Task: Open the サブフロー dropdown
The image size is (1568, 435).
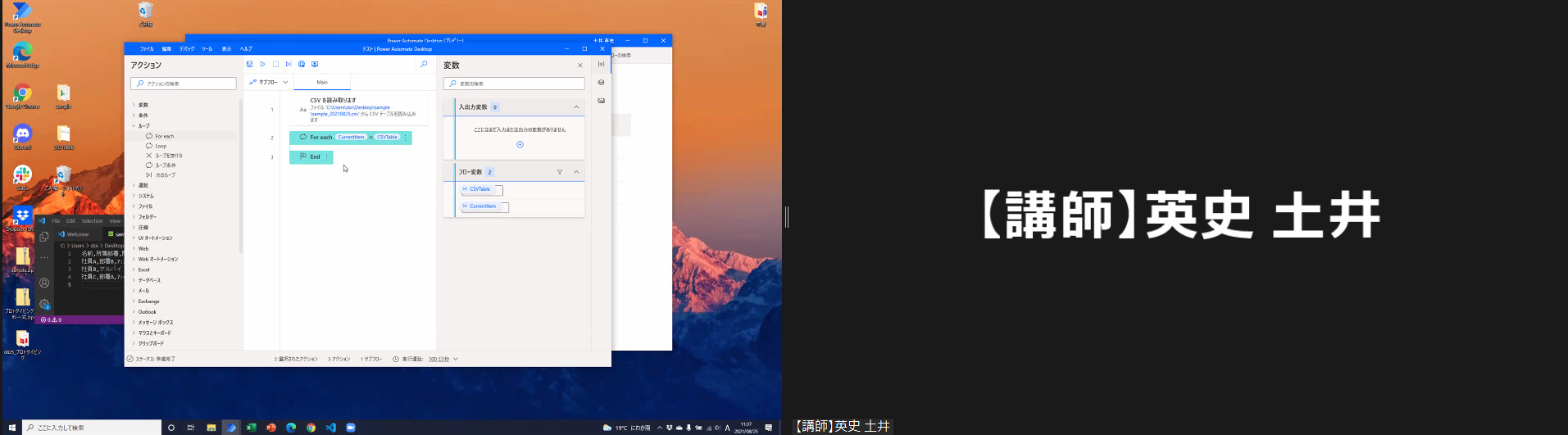Action: 269,82
